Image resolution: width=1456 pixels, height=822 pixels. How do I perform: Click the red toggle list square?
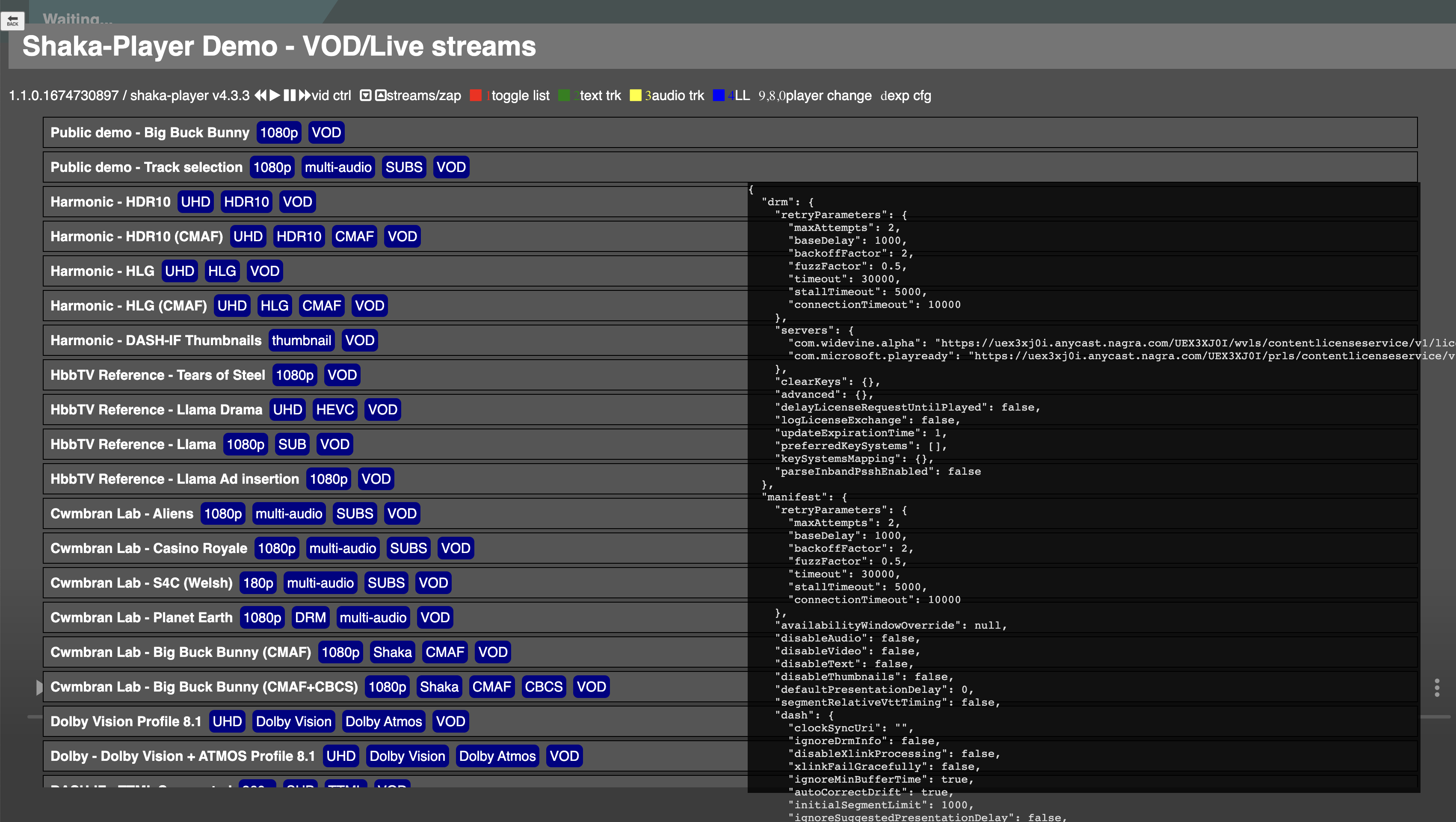pos(475,95)
